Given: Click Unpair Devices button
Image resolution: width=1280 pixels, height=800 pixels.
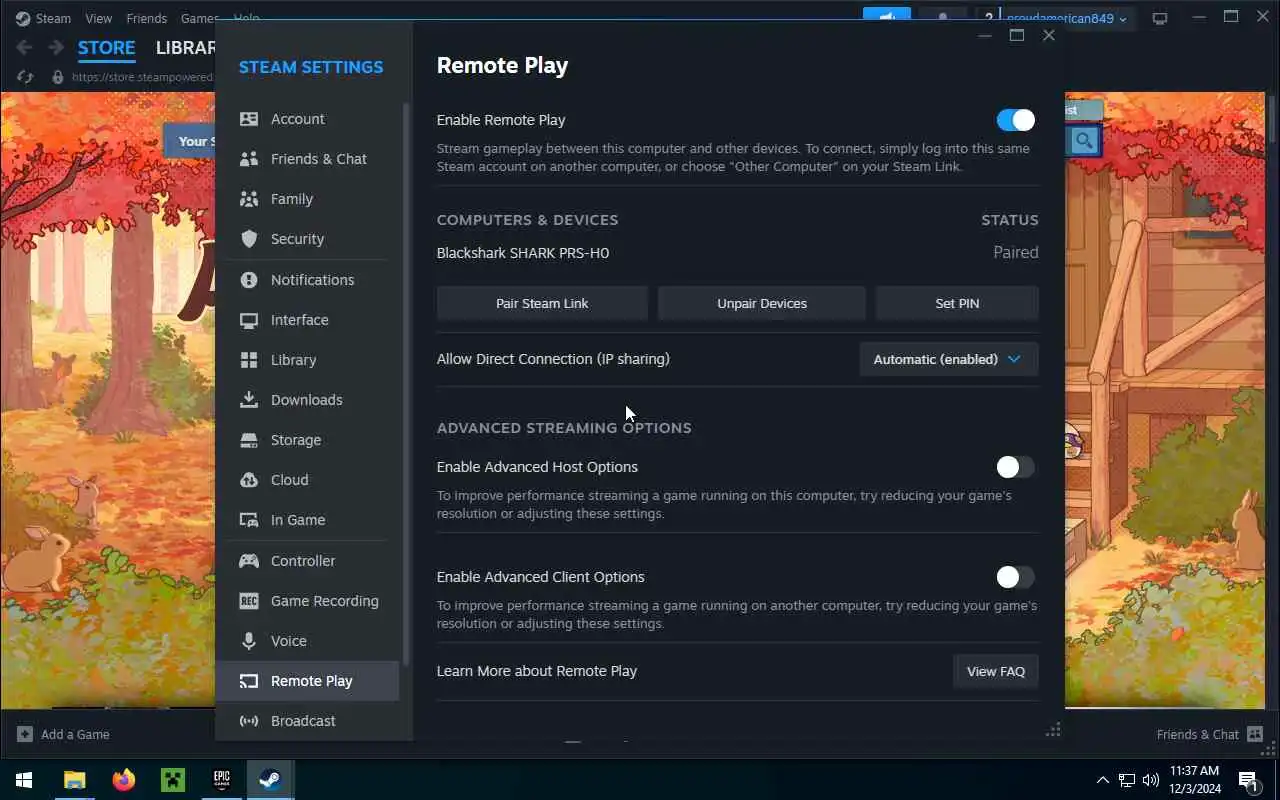Looking at the screenshot, I should coord(762,303).
